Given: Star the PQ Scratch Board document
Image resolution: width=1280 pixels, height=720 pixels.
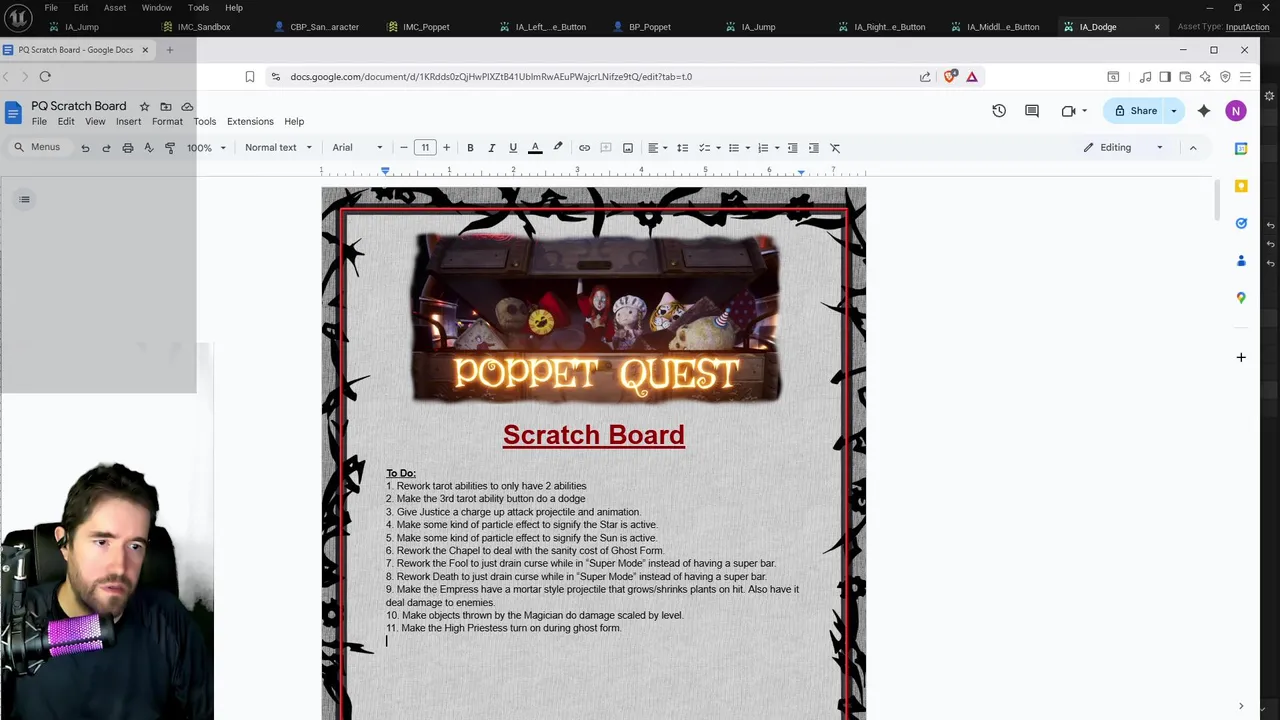Looking at the screenshot, I should click(144, 106).
